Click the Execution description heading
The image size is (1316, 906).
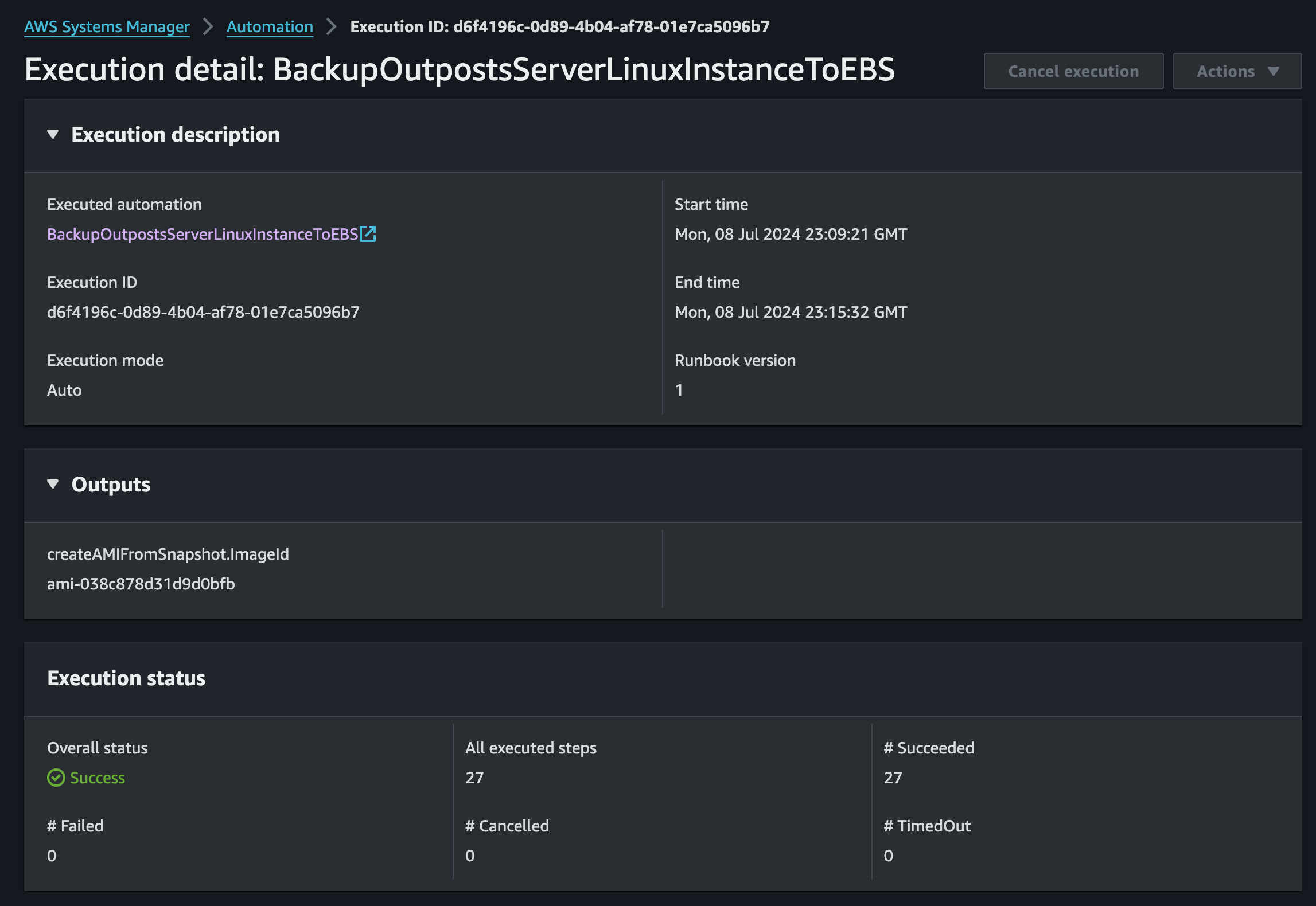tap(176, 135)
